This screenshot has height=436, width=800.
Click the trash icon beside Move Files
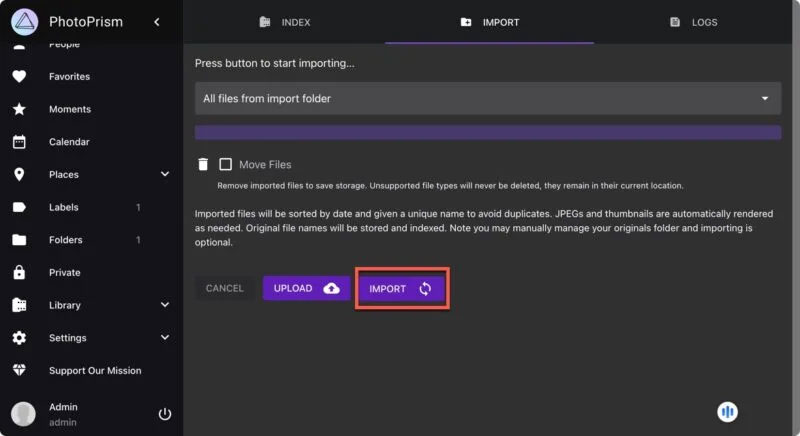(x=203, y=164)
